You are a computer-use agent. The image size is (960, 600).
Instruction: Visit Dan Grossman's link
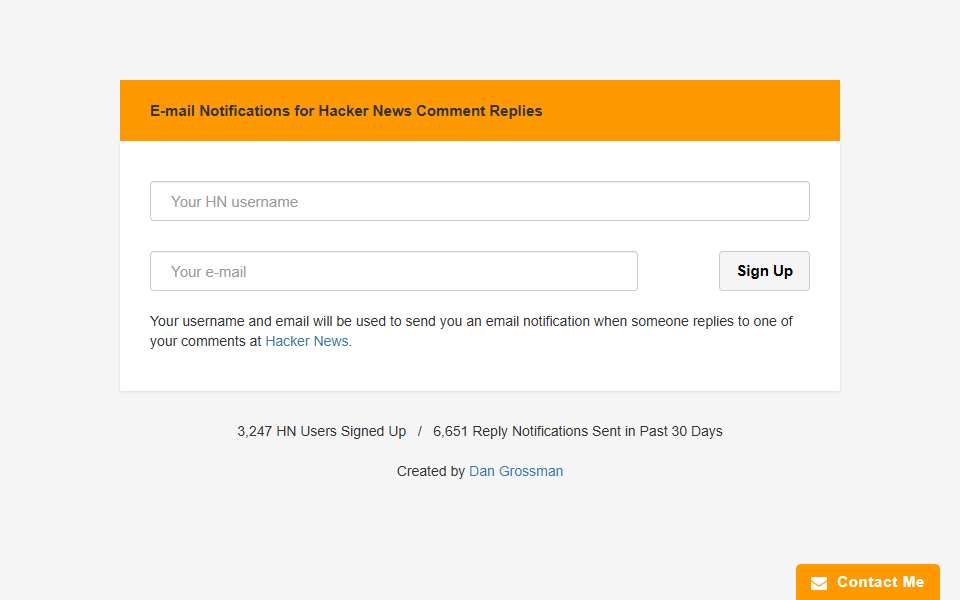pos(516,471)
